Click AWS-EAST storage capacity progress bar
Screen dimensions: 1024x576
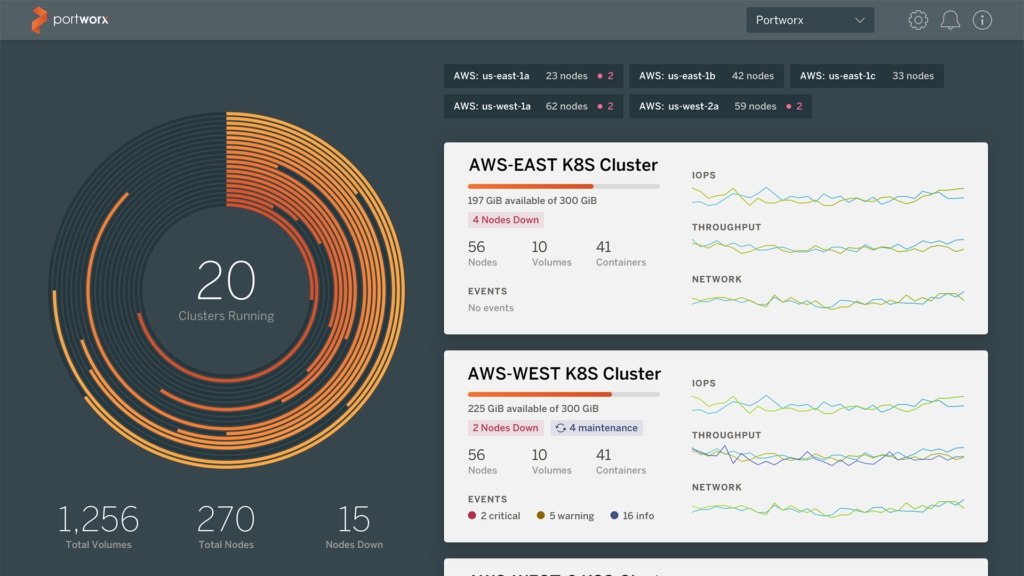563,186
